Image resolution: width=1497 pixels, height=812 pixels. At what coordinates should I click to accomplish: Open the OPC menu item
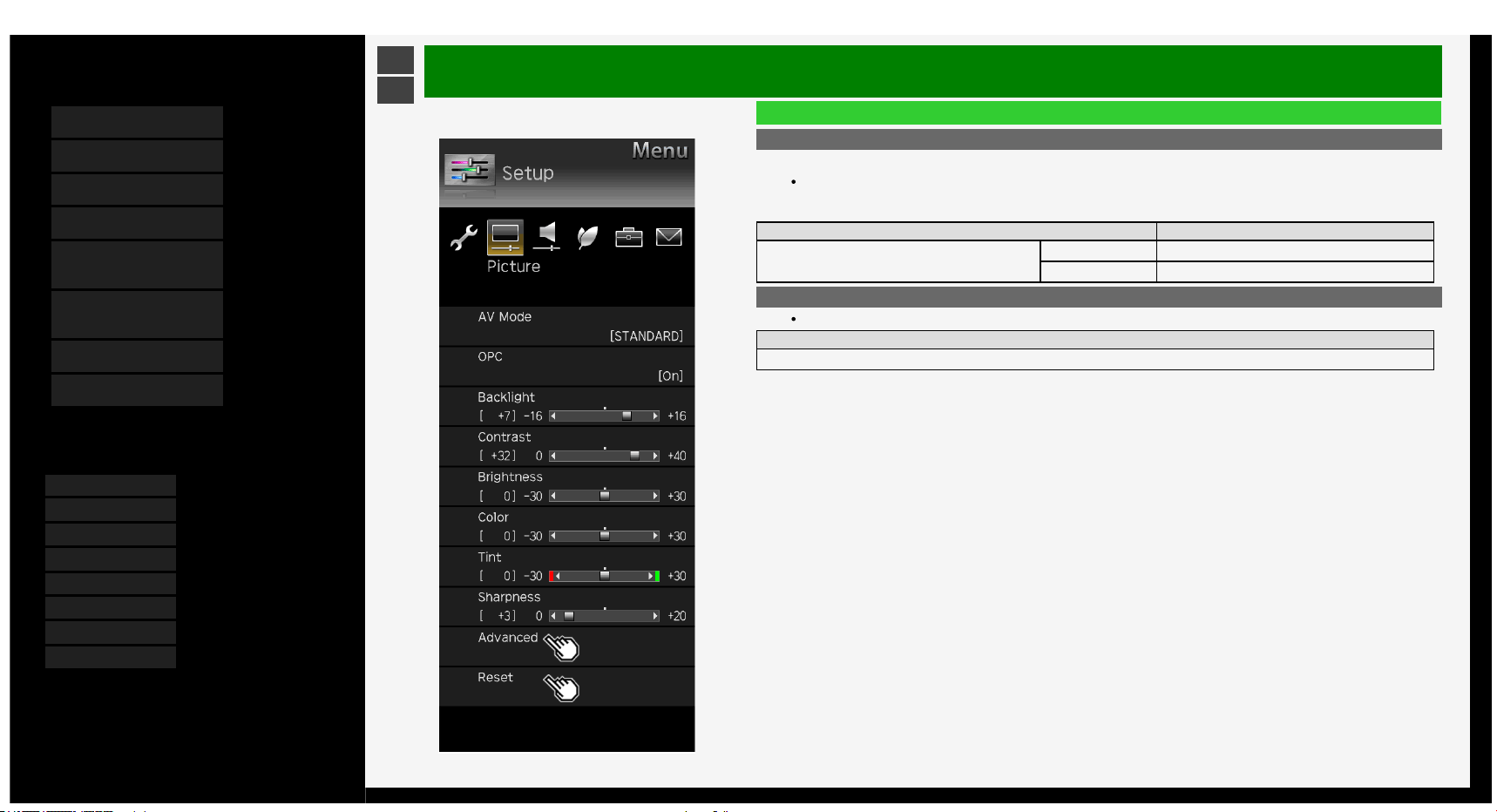point(566,367)
